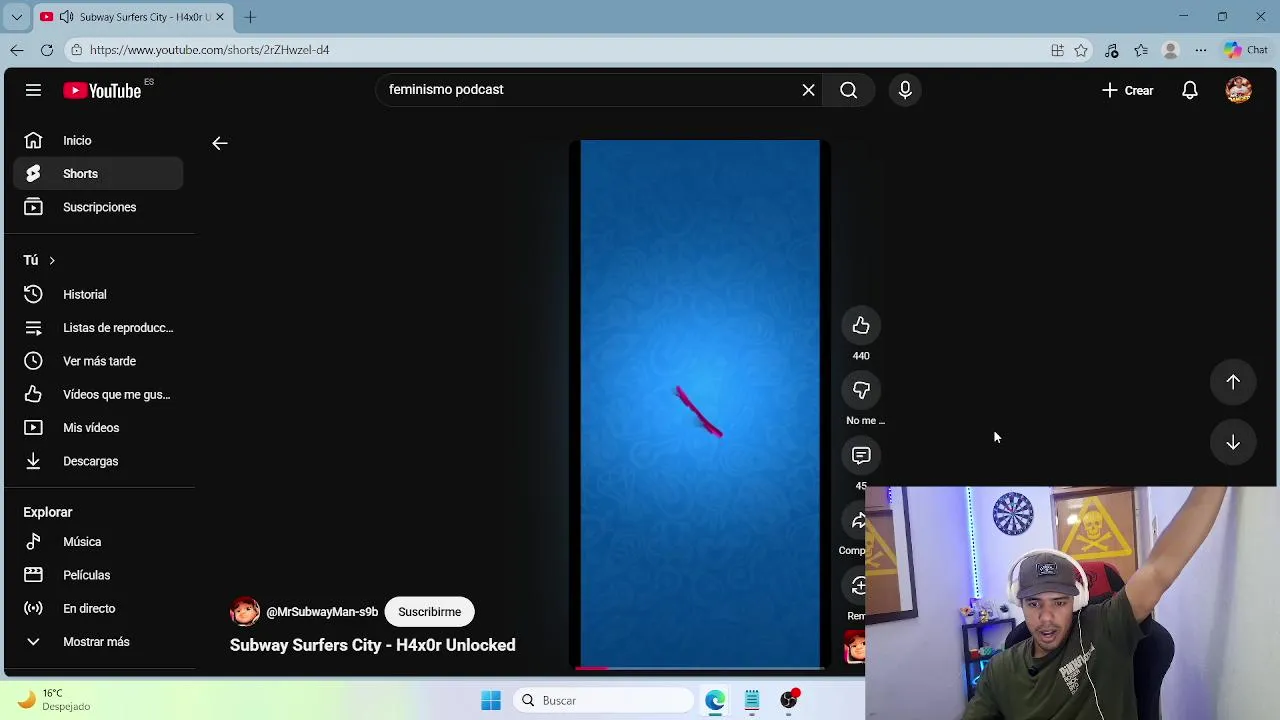Open the notifications bell
Viewport: 1280px width, 720px height.
tap(1190, 90)
